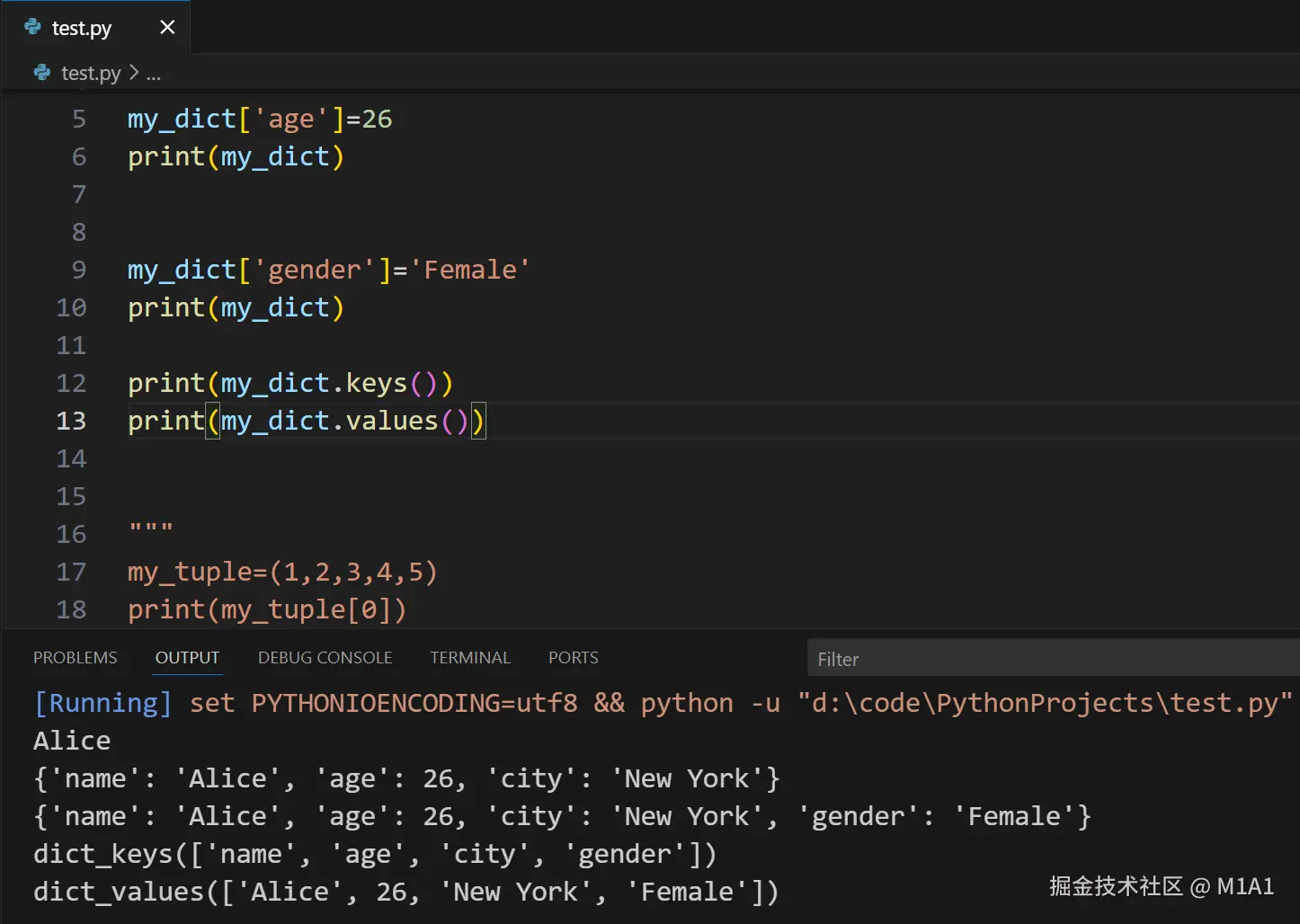
Task: Switch to the TERMINAL tab
Action: (x=470, y=657)
